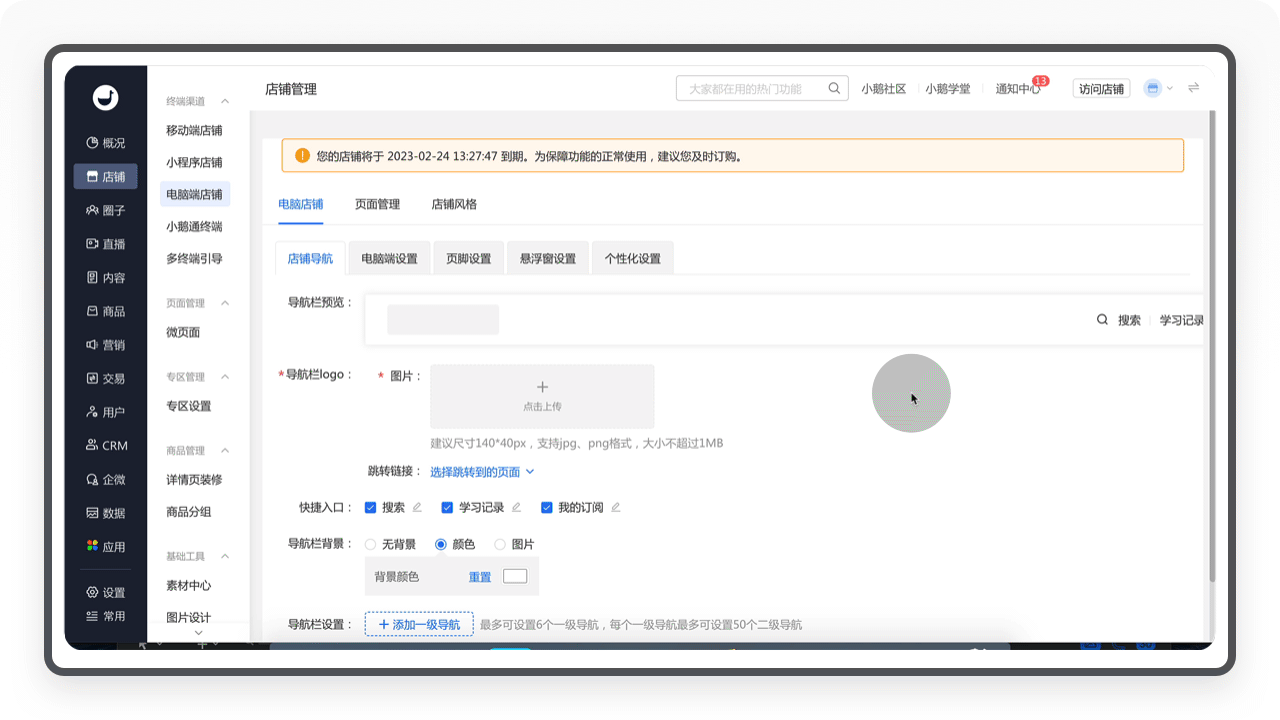Image resolution: width=1280 pixels, height=720 pixels.
Task: Select 颜色 radio for navigation background
Action: pos(440,544)
